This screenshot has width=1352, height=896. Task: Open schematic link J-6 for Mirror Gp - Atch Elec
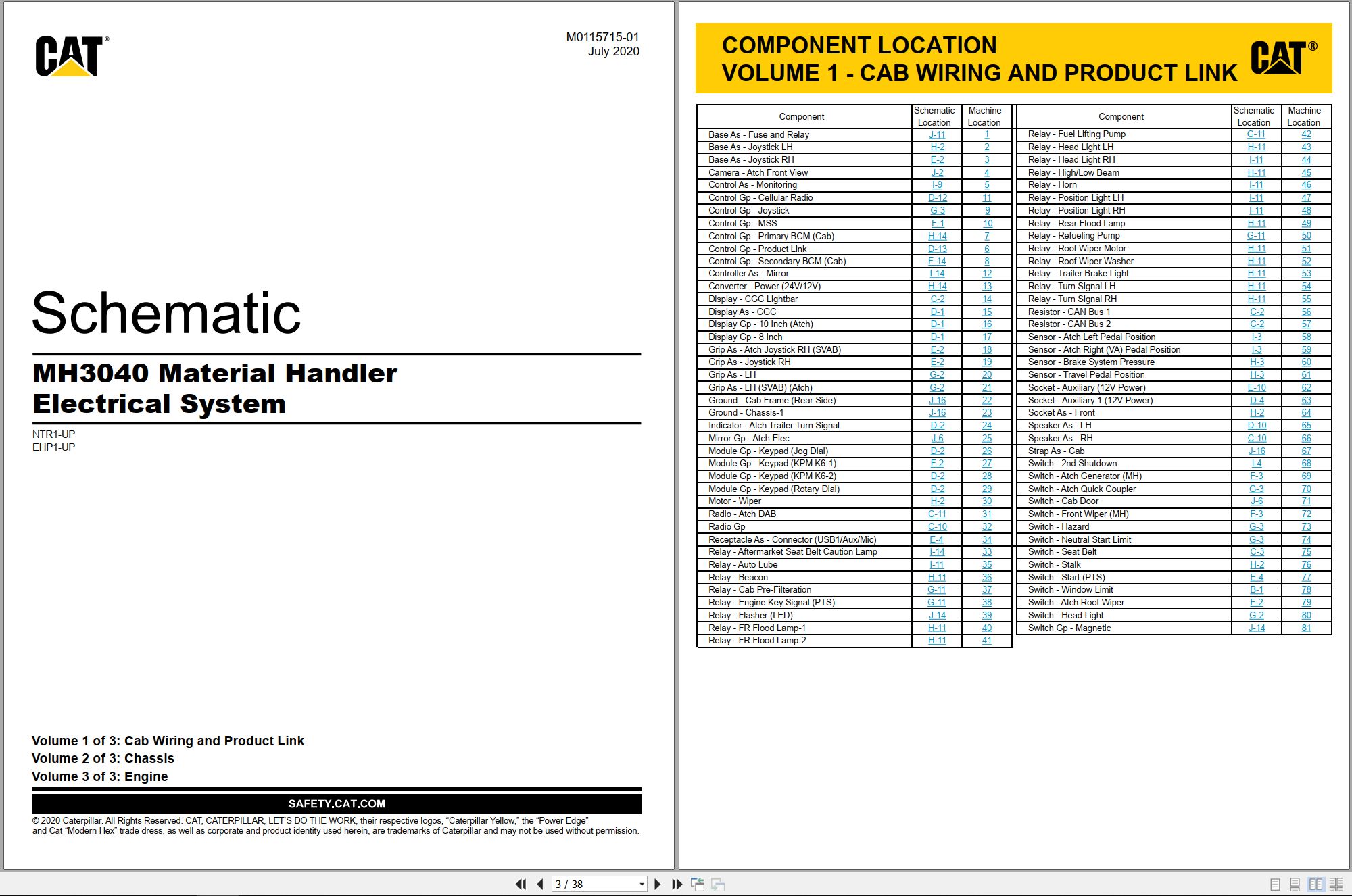point(937,438)
